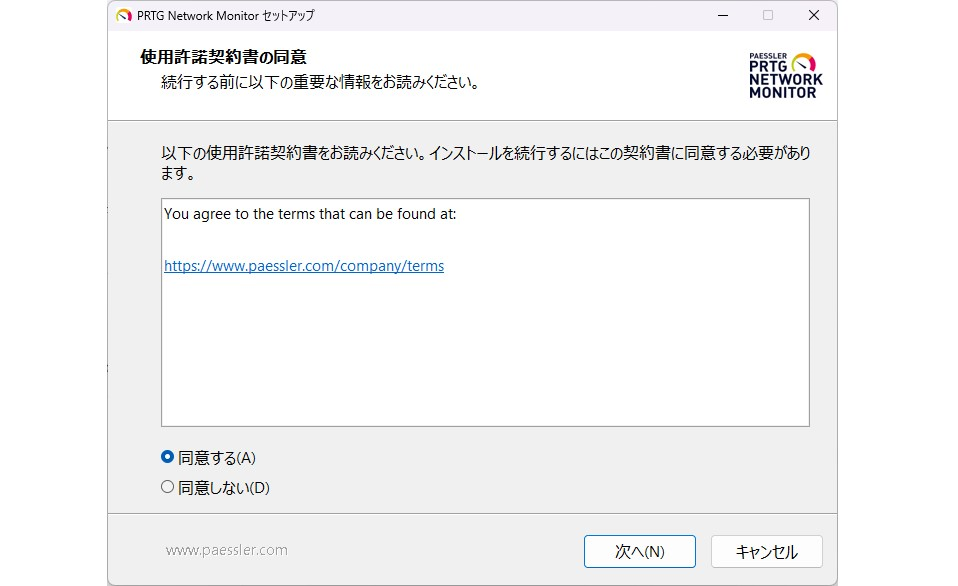This screenshot has height=586, width=958.
Task: Open the paessler.com/company/terms link
Action: tap(304, 266)
